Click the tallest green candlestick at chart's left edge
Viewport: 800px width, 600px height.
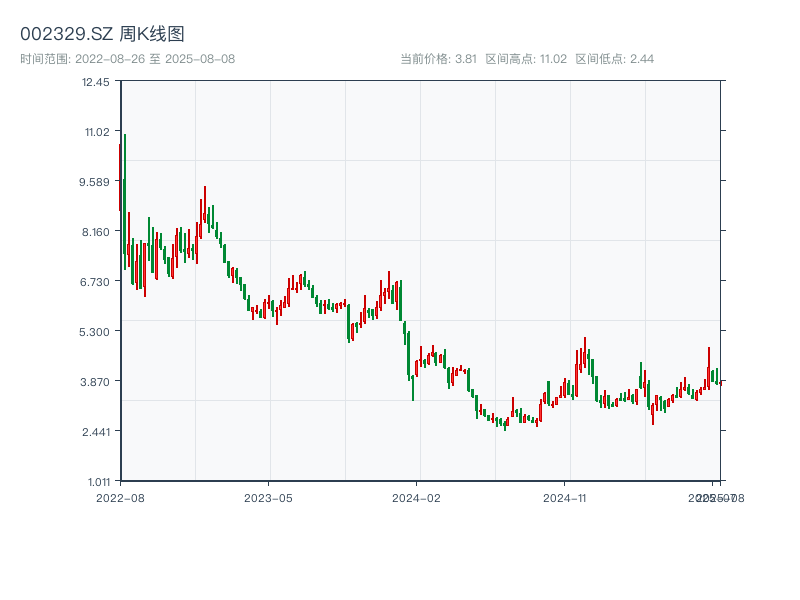click(x=124, y=200)
